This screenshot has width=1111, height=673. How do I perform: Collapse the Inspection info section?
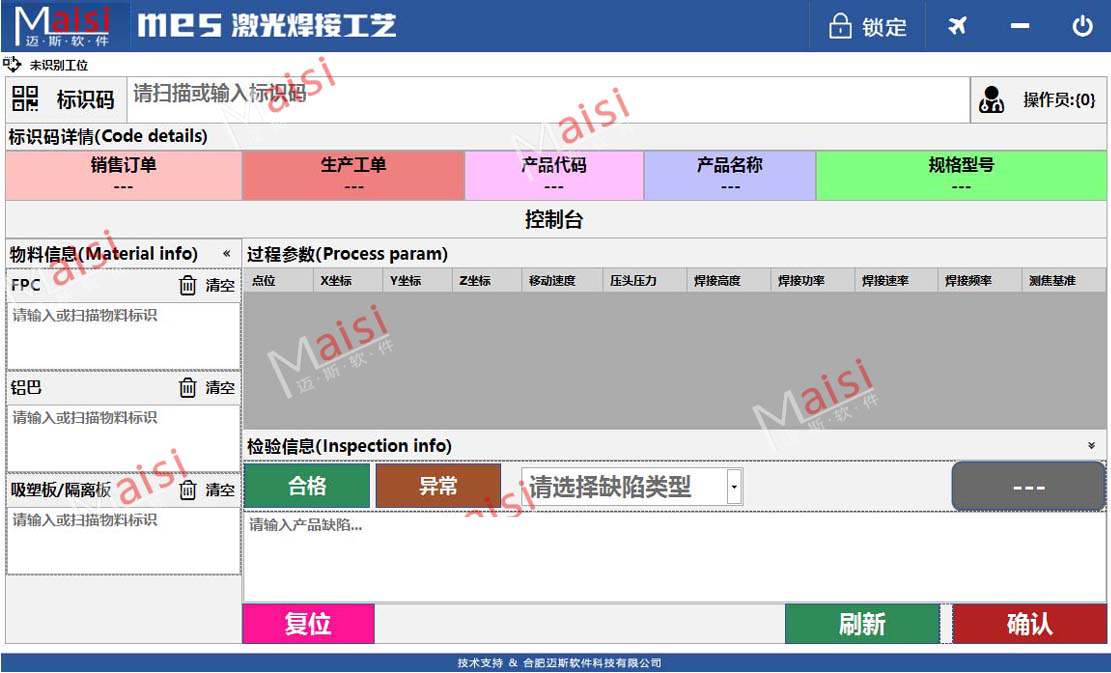tap(1091, 446)
